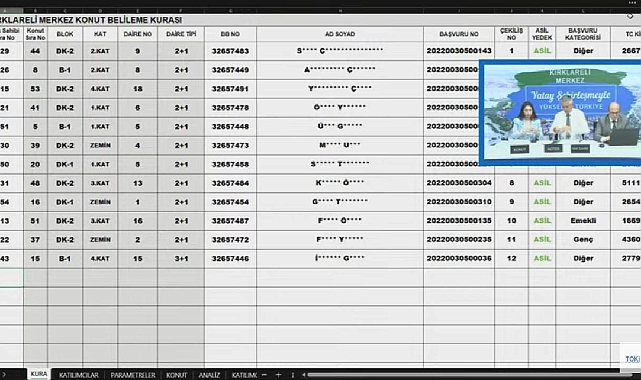Select the ÇEKİLİŞ NO header cell
Image resolution: width=641 pixels, height=380 pixels.
[x=511, y=34]
